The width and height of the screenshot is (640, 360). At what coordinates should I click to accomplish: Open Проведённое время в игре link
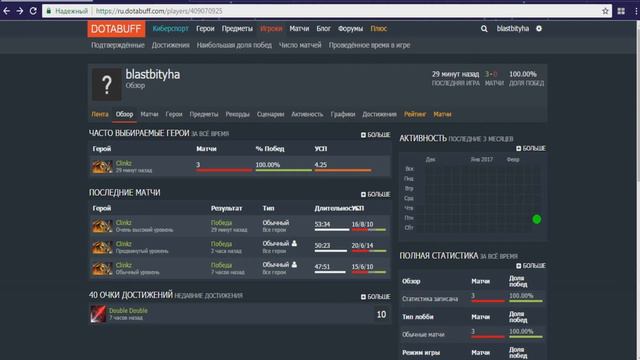coord(369,45)
